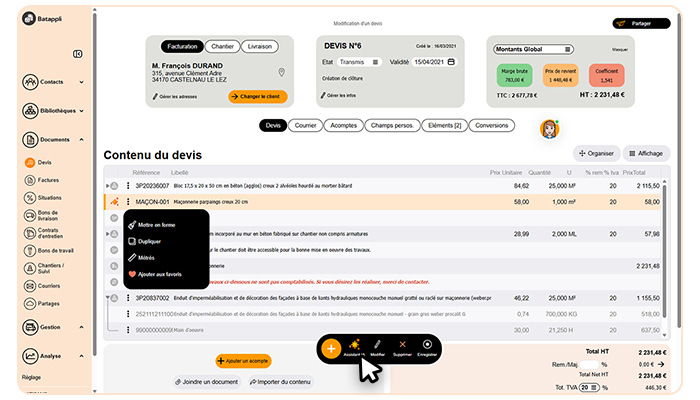Choose Mettre en forme from context menu
The height and width of the screenshot is (400, 700).
point(152,225)
